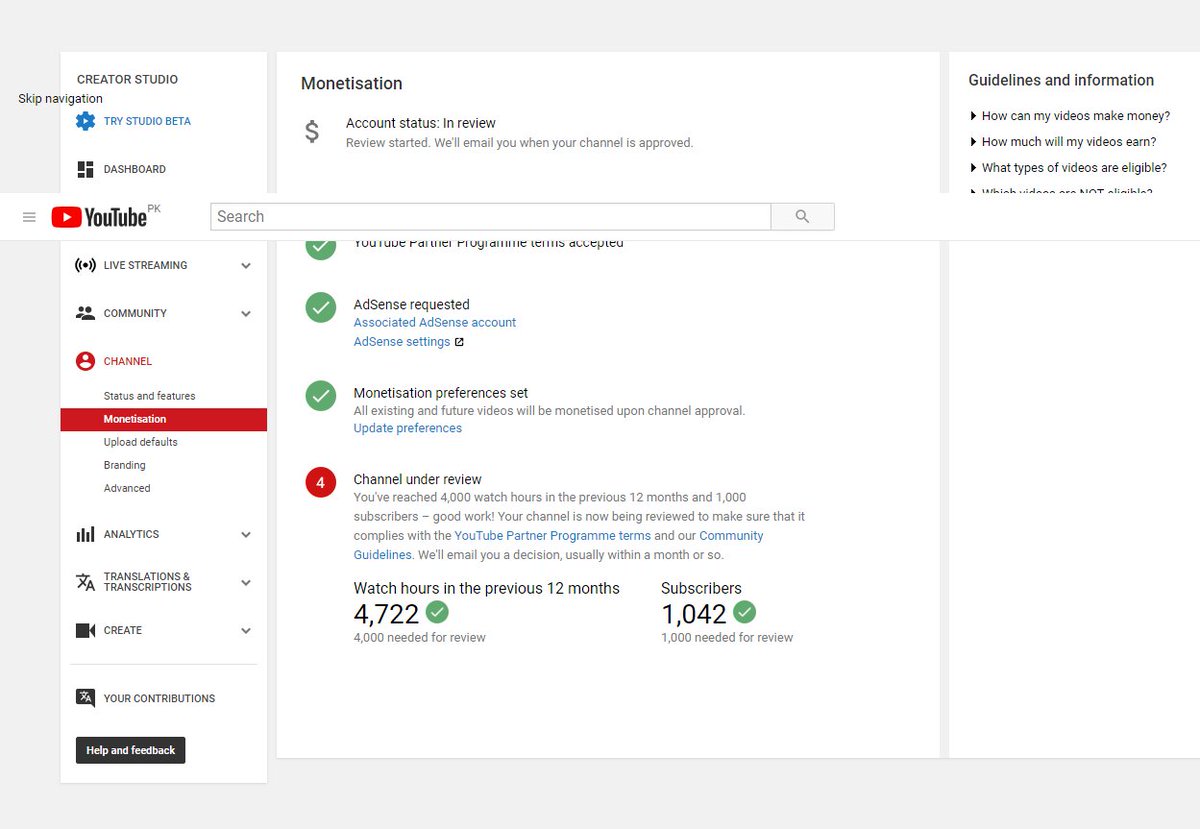Open the hamburger guide menu icon

point(29,217)
